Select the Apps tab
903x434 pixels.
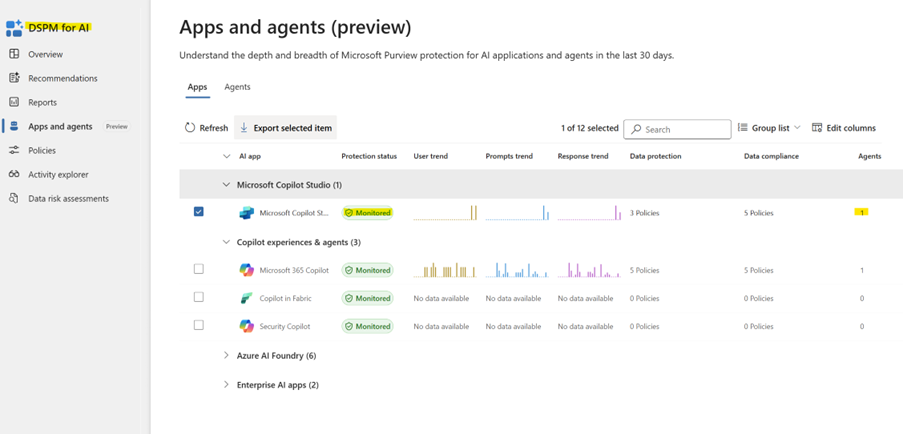pos(198,87)
